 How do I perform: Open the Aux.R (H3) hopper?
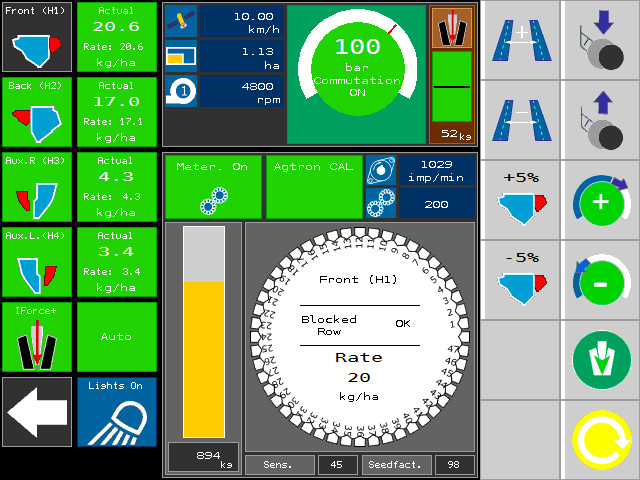[x=37, y=187]
